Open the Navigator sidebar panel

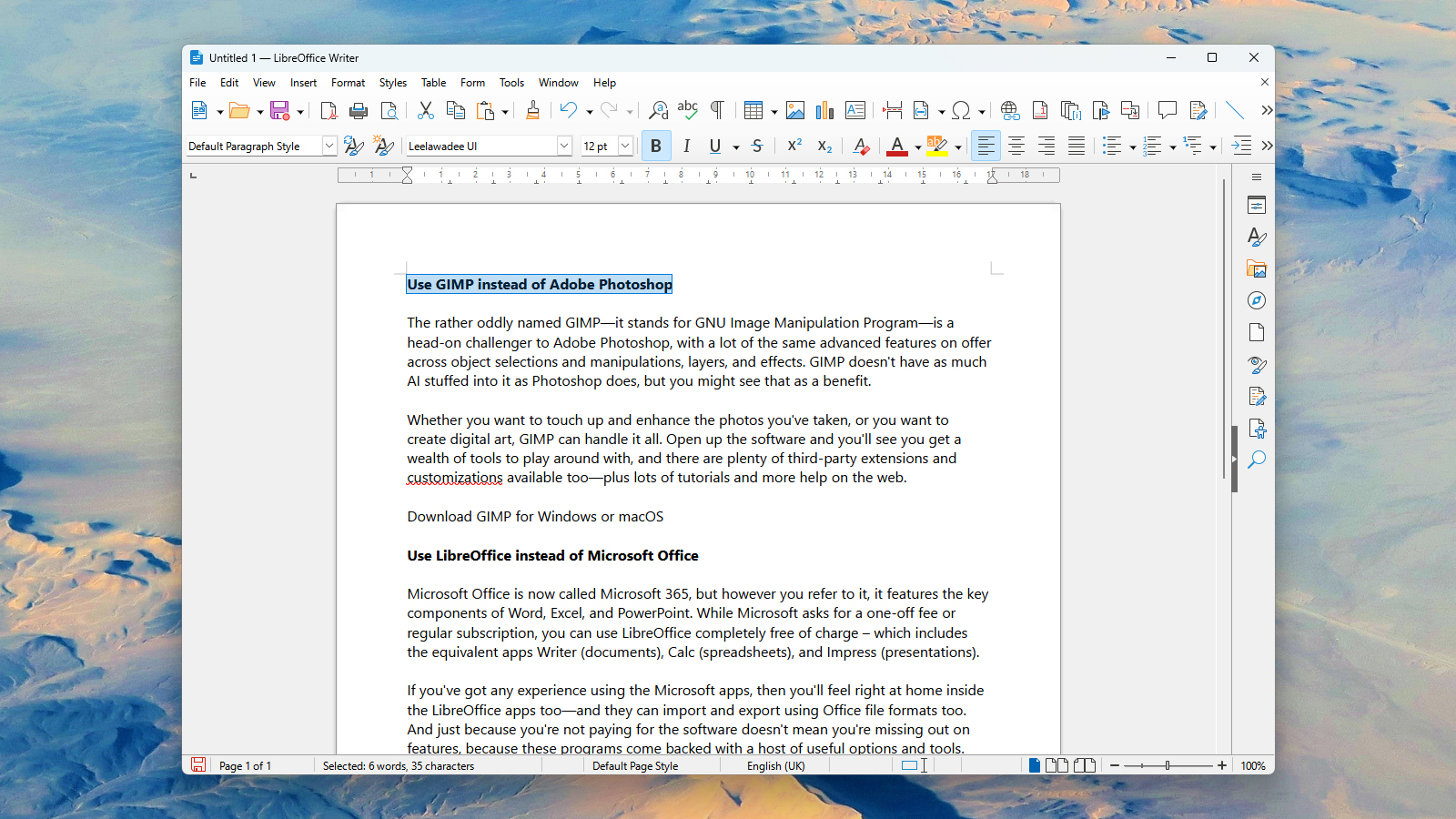pyautogui.click(x=1257, y=300)
